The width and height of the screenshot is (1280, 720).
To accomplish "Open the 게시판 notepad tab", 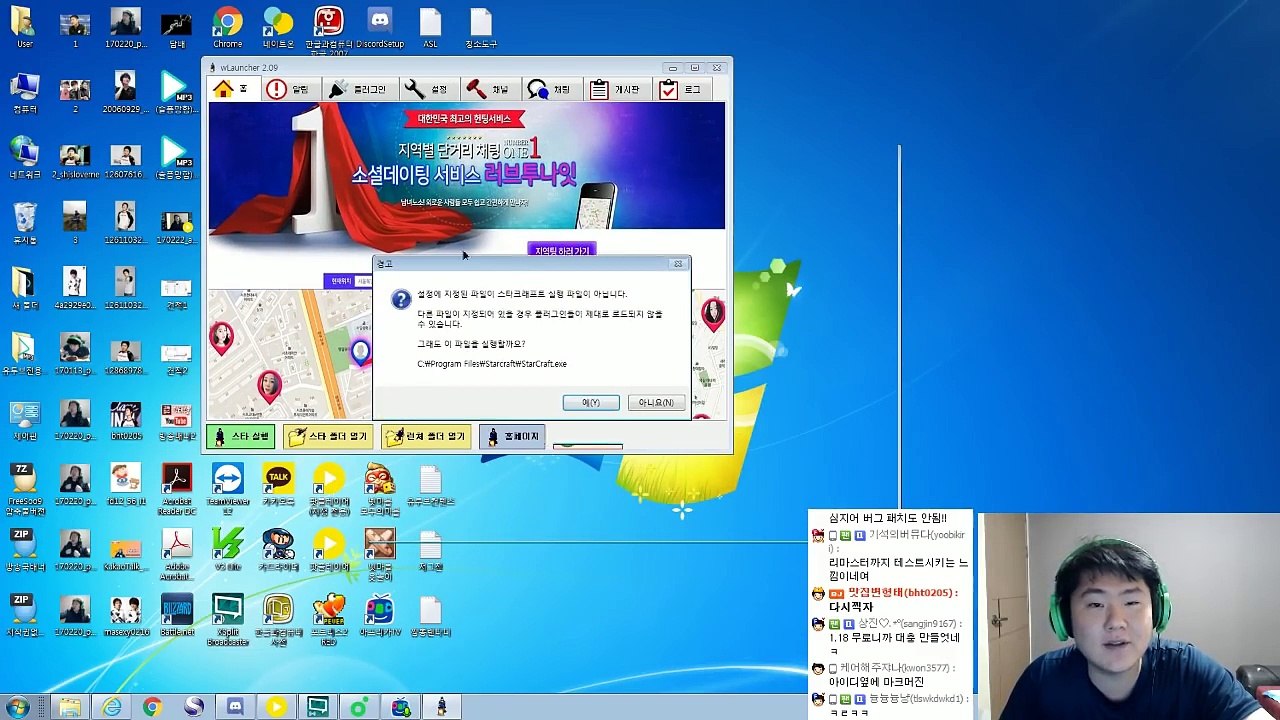I will tap(616, 89).
